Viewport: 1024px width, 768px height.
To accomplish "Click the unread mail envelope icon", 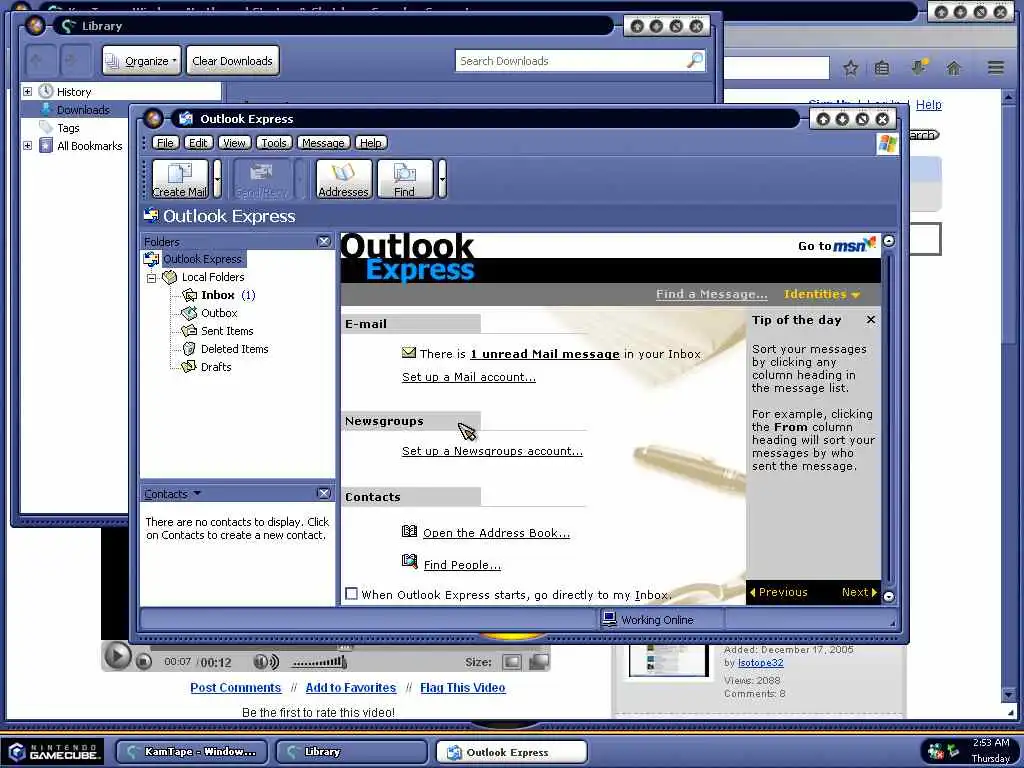I will click(x=409, y=353).
